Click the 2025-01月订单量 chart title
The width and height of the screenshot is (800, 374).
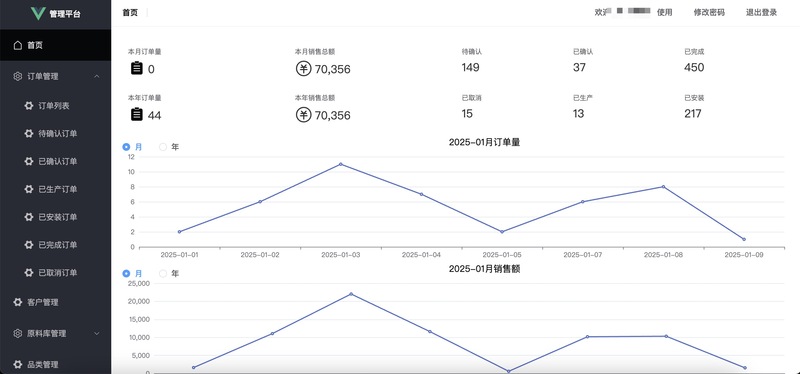[x=484, y=143]
